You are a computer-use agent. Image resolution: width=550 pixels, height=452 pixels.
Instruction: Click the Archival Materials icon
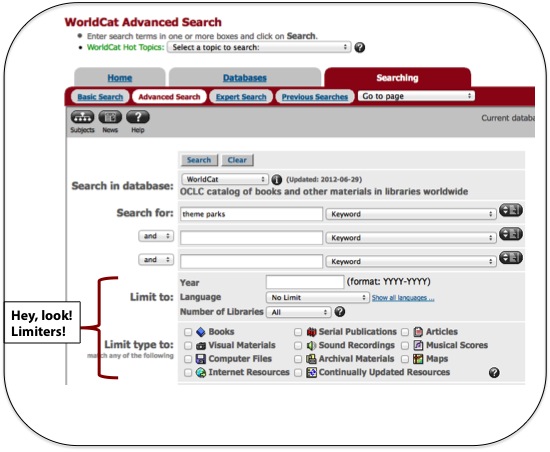click(x=311, y=359)
